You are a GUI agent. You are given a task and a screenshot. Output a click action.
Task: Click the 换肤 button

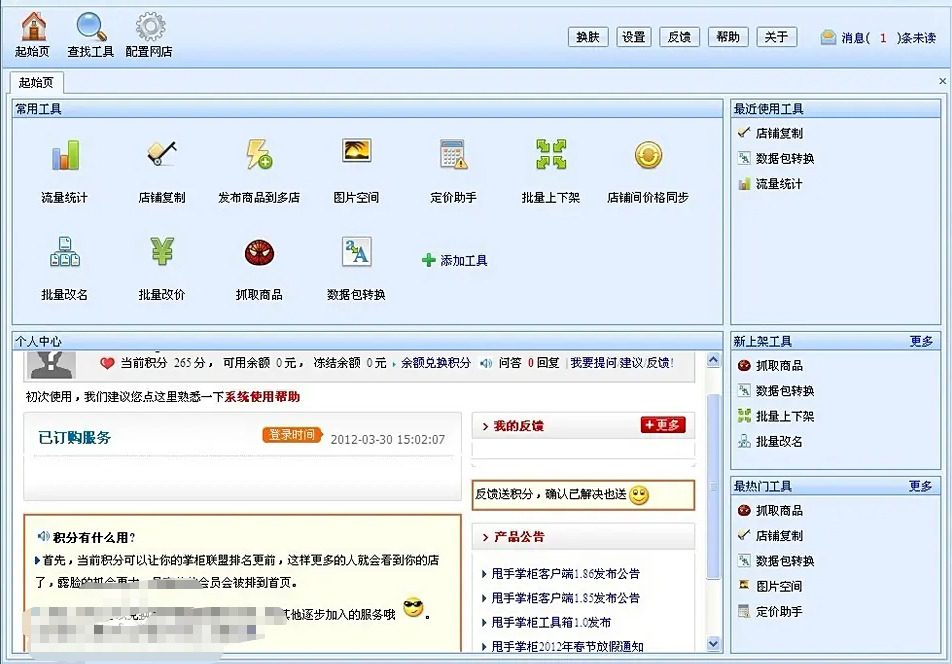pos(588,37)
